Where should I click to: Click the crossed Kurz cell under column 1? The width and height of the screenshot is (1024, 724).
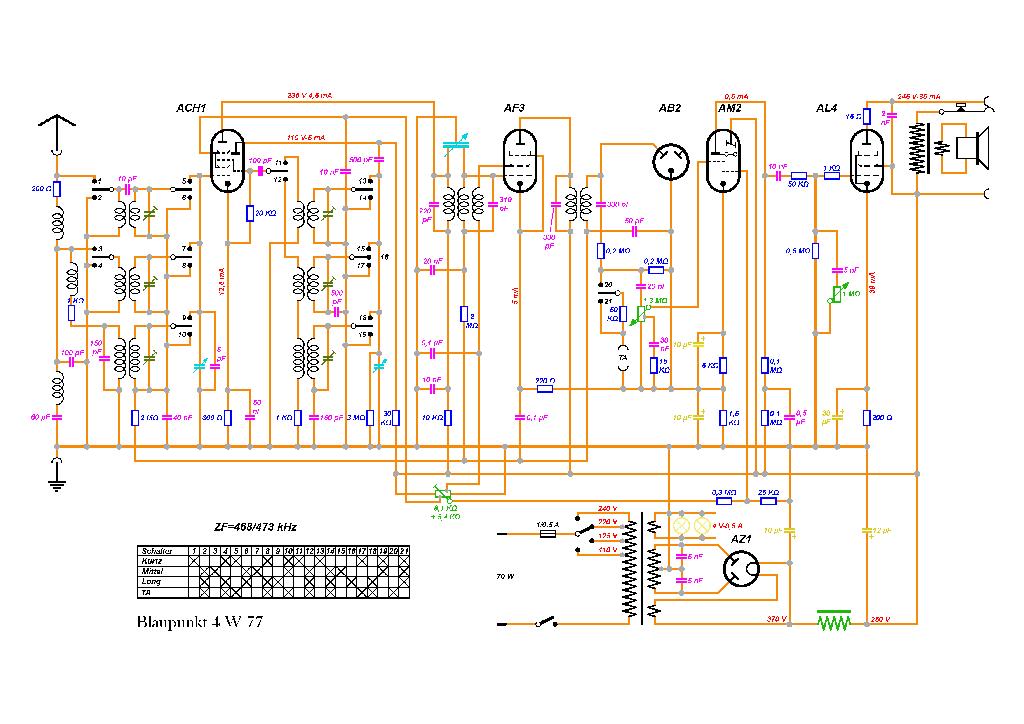point(194,561)
